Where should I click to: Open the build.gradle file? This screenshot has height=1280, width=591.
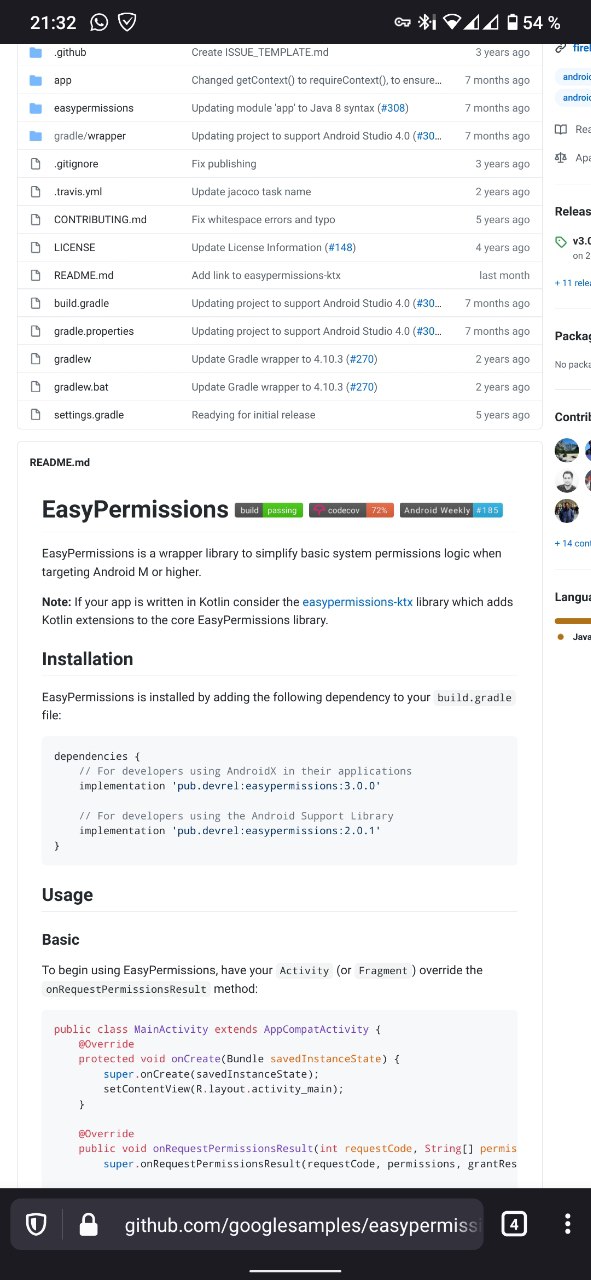tap(81, 303)
